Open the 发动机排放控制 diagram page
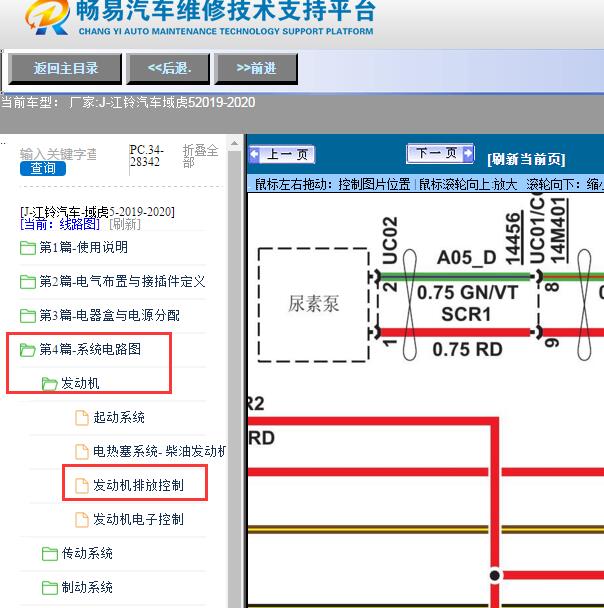Viewport: 604px width, 608px height. [138, 485]
